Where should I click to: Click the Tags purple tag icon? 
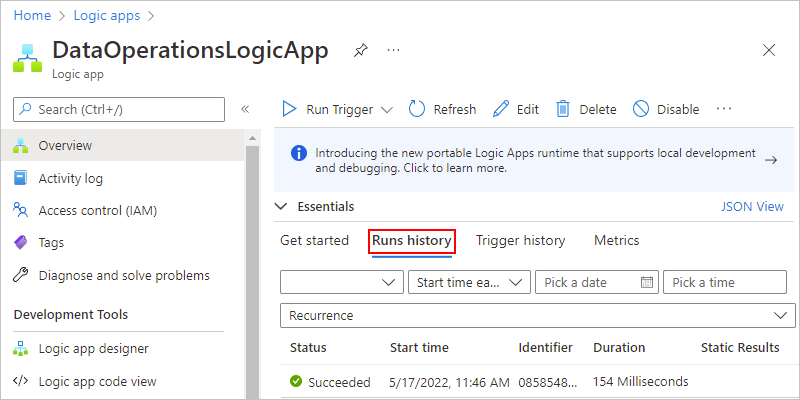(x=20, y=242)
